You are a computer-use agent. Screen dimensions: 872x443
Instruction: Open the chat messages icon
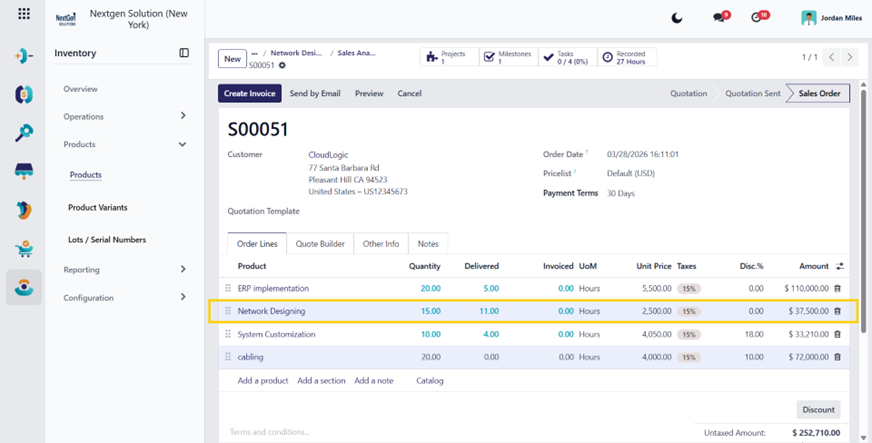point(719,18)
